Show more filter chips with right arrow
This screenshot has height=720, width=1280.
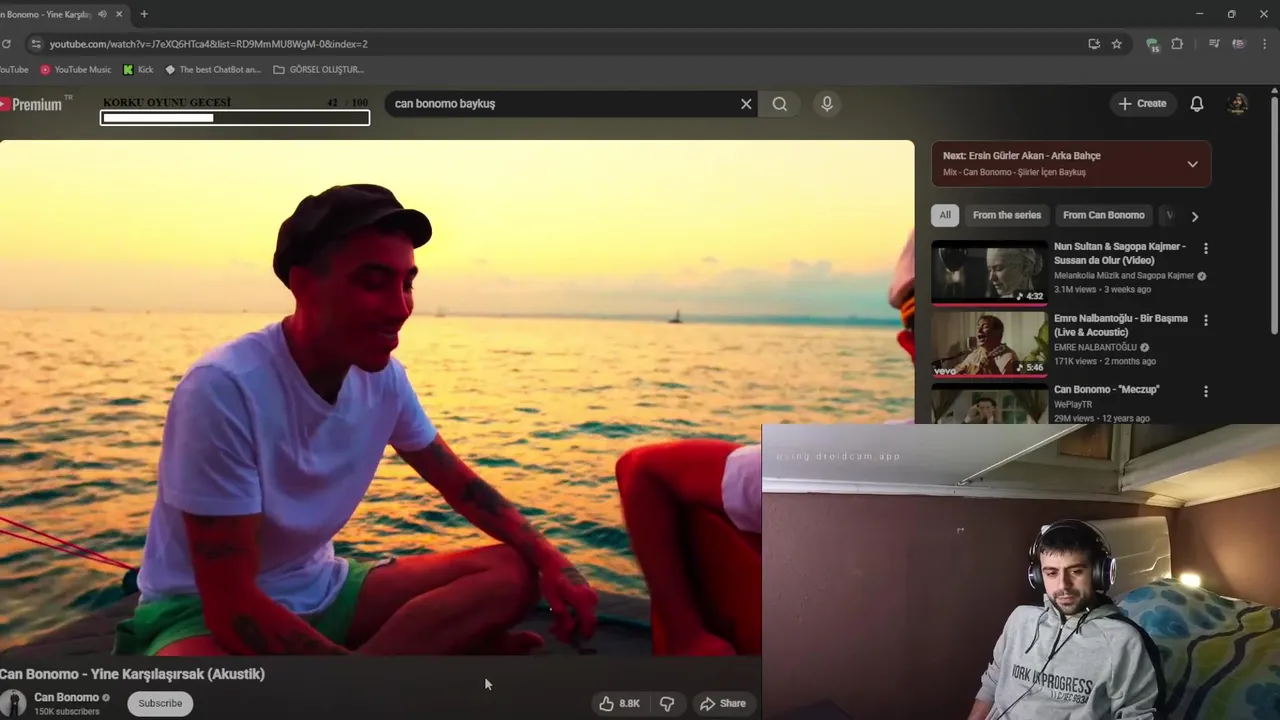click(x=1194, y=216)
